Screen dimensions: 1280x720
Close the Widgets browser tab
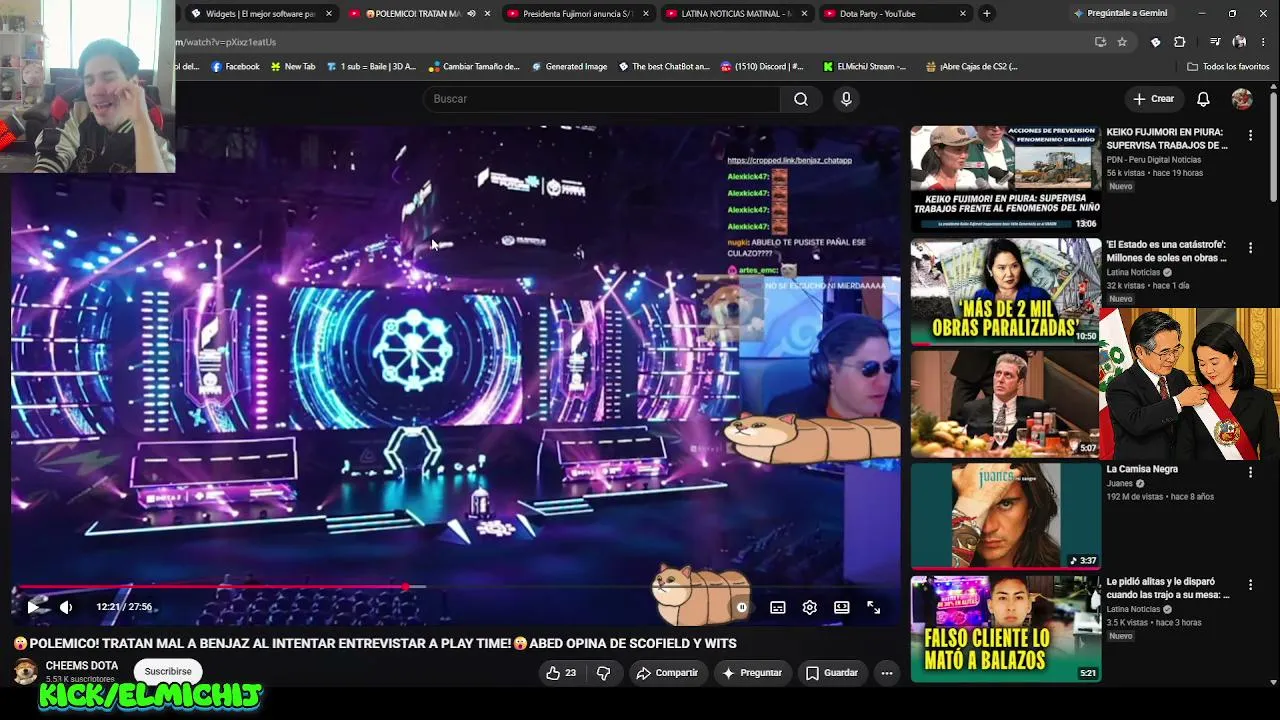point(328,14)
